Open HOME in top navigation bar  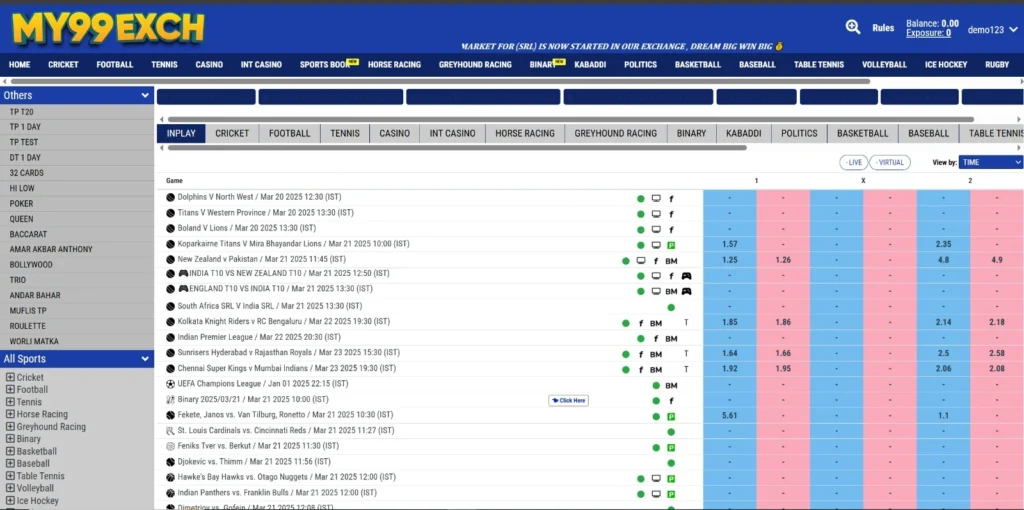click(x=20, y=65)
